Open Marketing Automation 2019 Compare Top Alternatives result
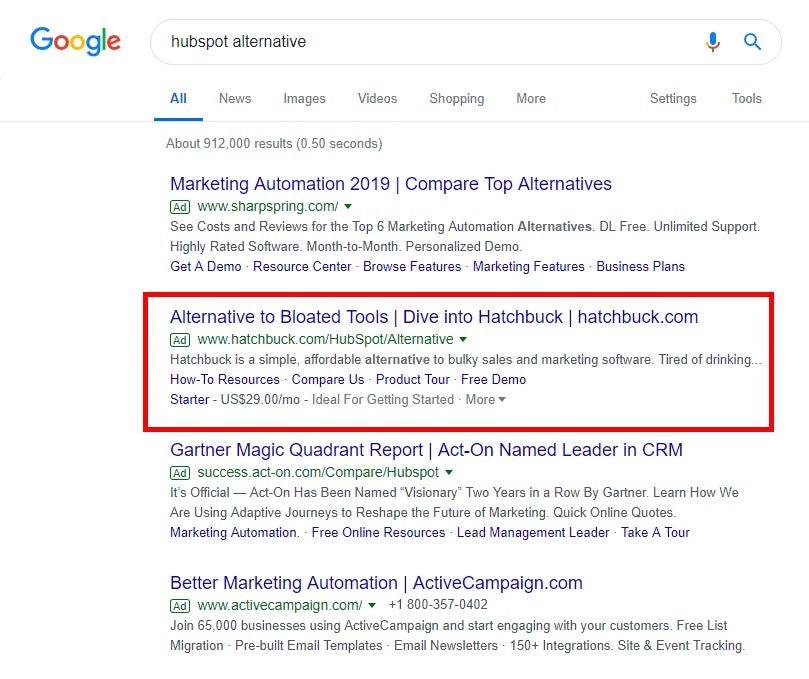The width and height of the screenshot is (809, 679). [391, 184]
